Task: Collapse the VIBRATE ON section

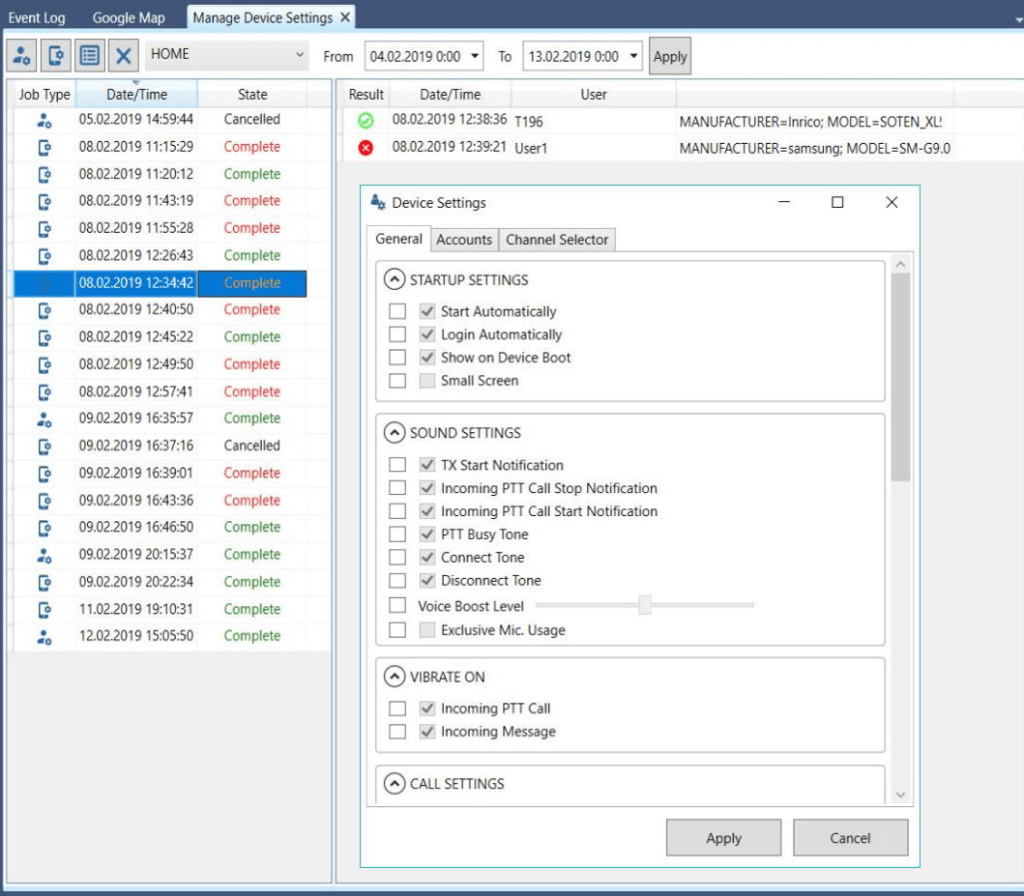Action: [394, 677]
